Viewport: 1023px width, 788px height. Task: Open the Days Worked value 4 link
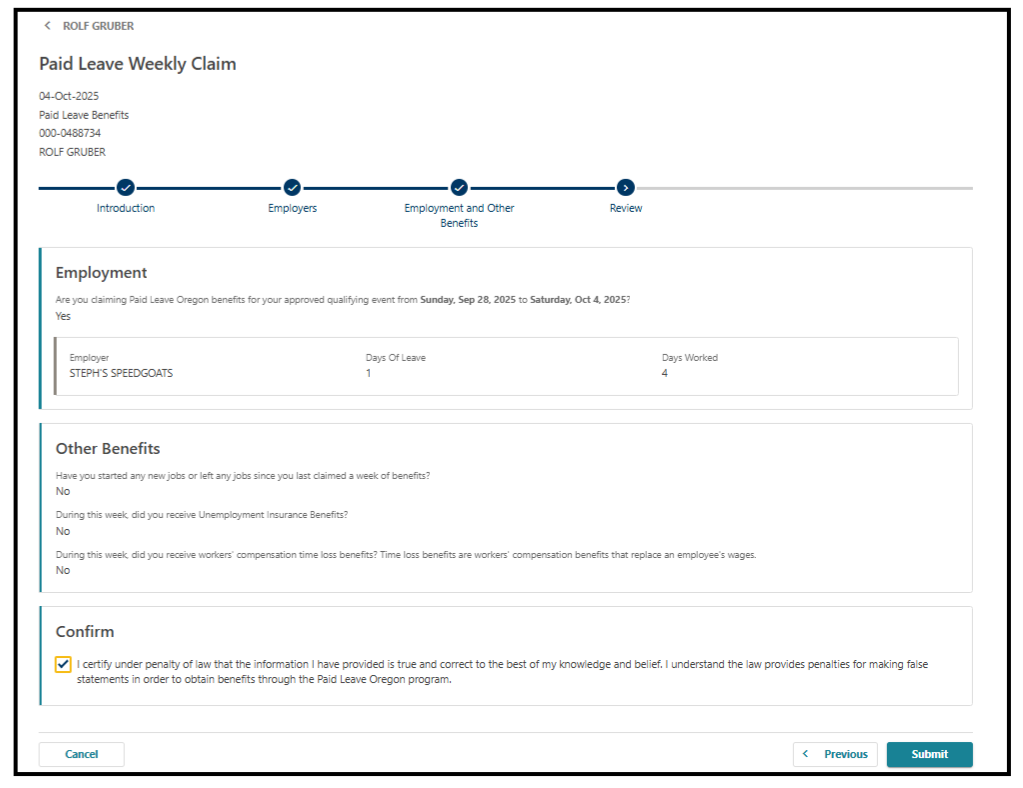tap(663, 371)
